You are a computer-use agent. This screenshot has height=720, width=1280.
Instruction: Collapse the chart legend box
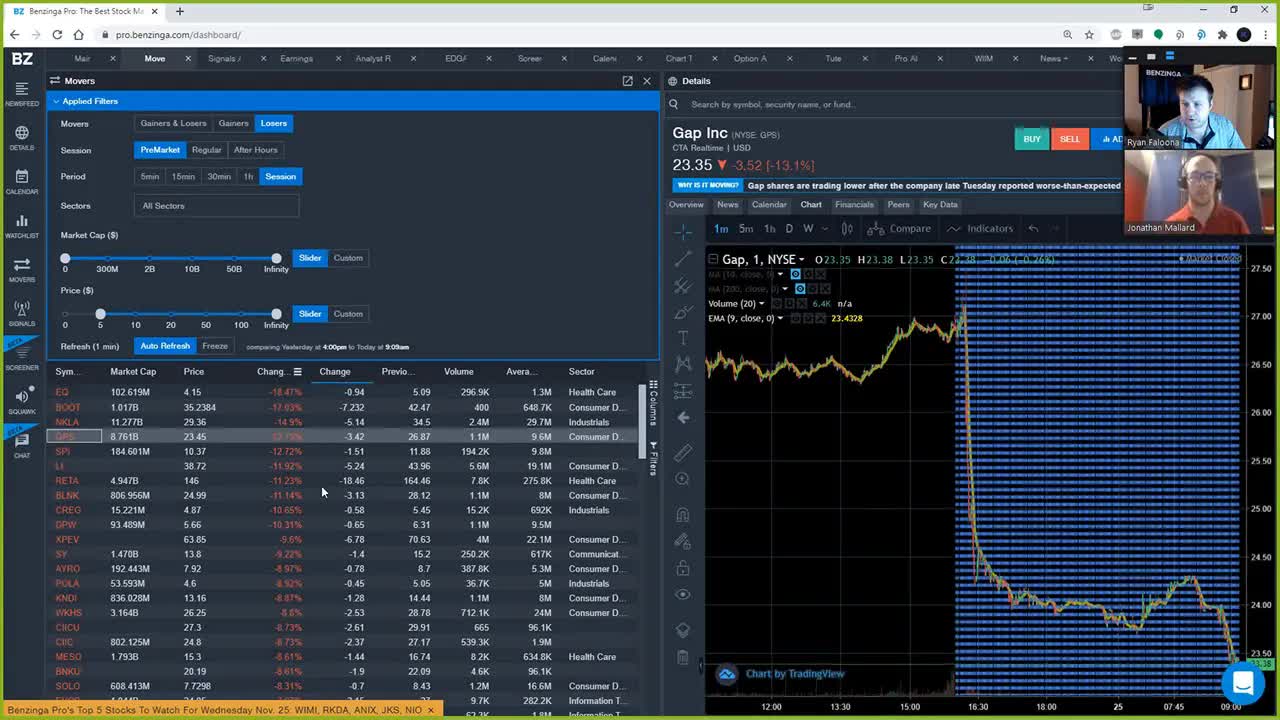click(x=713, y=260)
